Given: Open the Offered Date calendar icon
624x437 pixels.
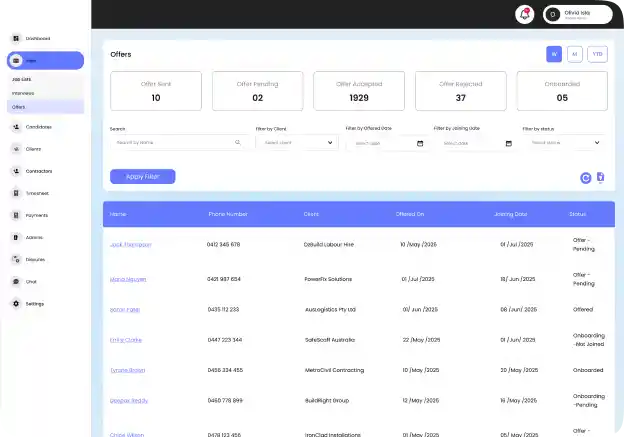Looking at the screenshot, I should click(x=420, y=143).
